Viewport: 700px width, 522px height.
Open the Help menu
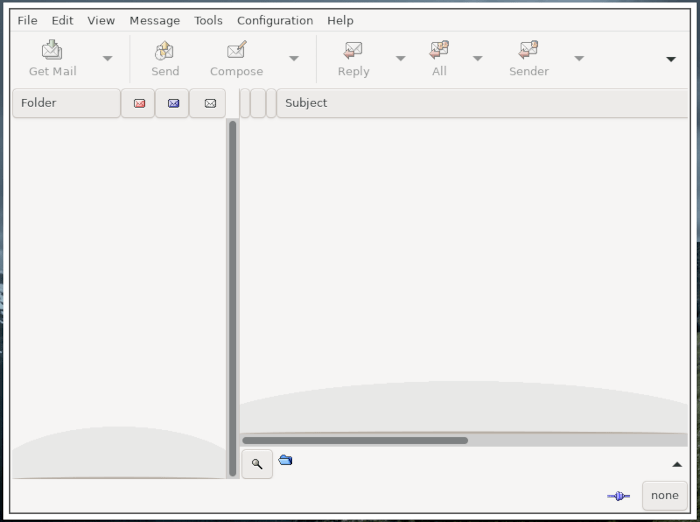340,21
